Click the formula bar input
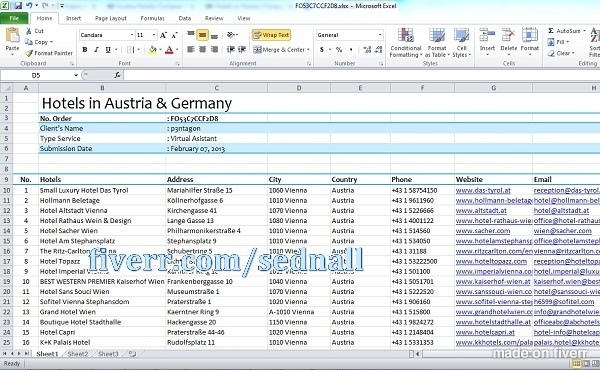The width and height of the screenshot is (600, 370). [x=362, y=75]
